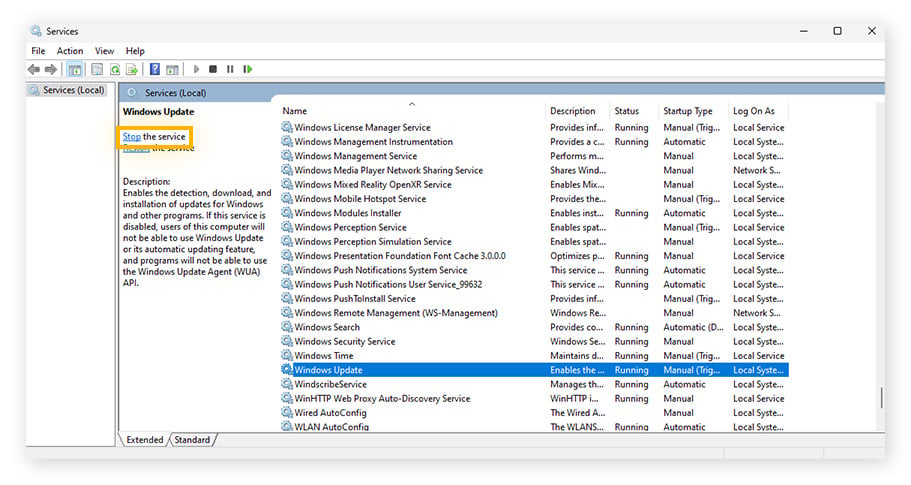Screen dimensions: 911x485
Task: Select Windows Management Service row
Action: (534, 156)
